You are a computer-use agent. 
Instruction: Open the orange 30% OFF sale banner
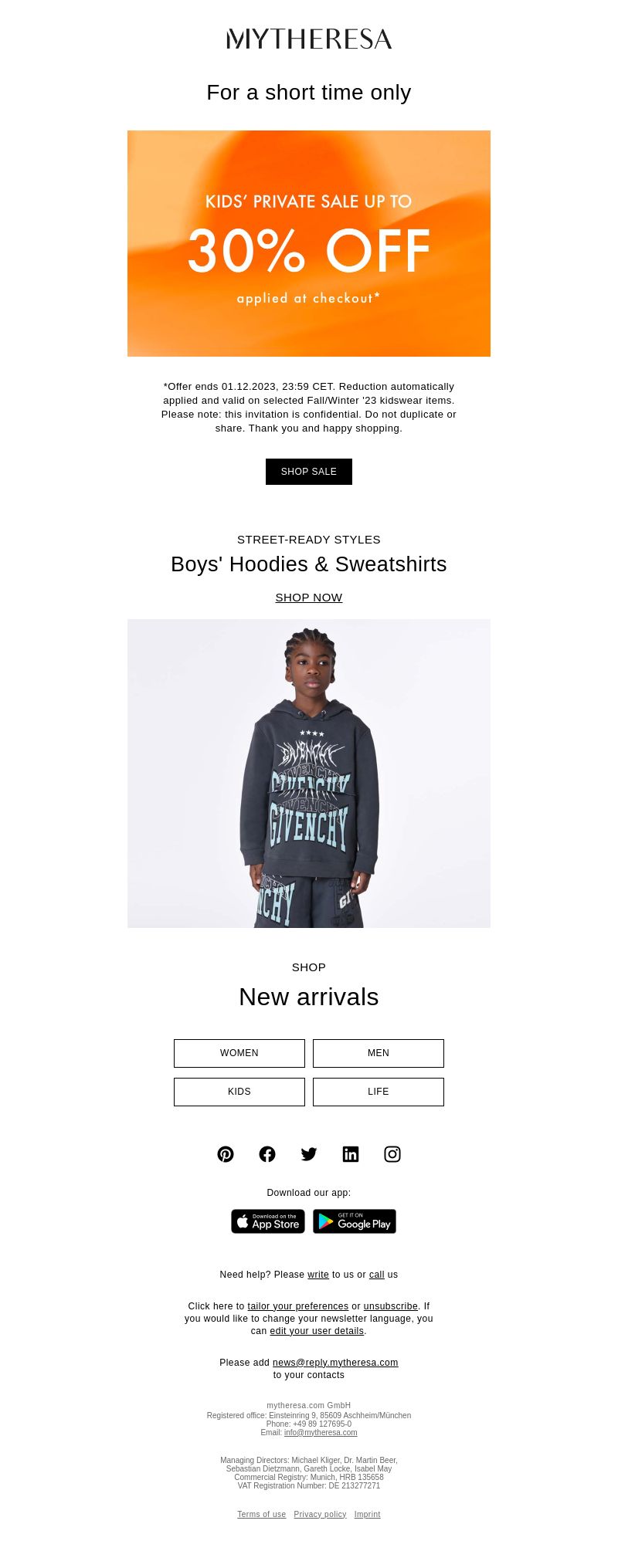click(x=309, y=243)
